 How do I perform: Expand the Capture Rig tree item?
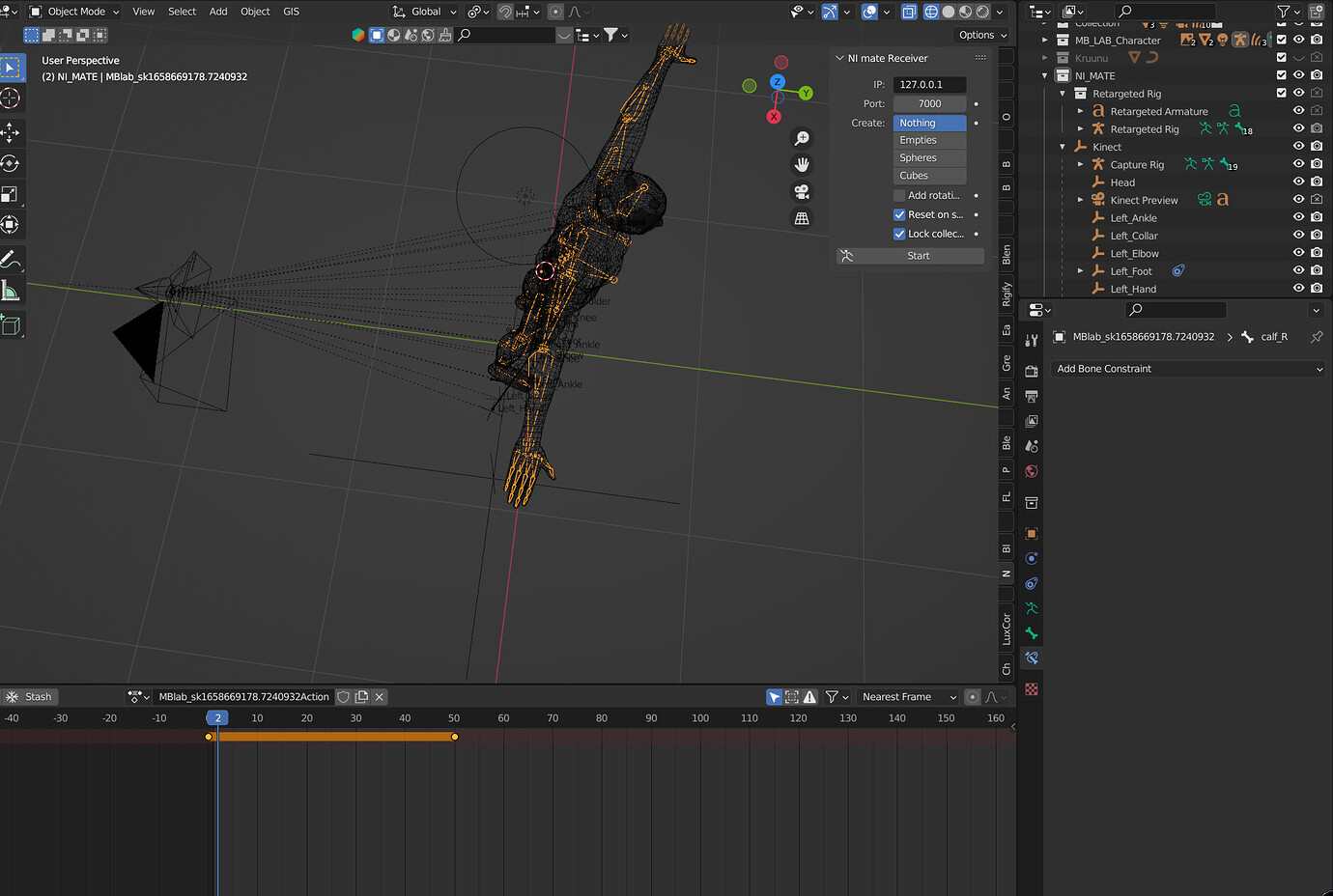point(1081,165)
